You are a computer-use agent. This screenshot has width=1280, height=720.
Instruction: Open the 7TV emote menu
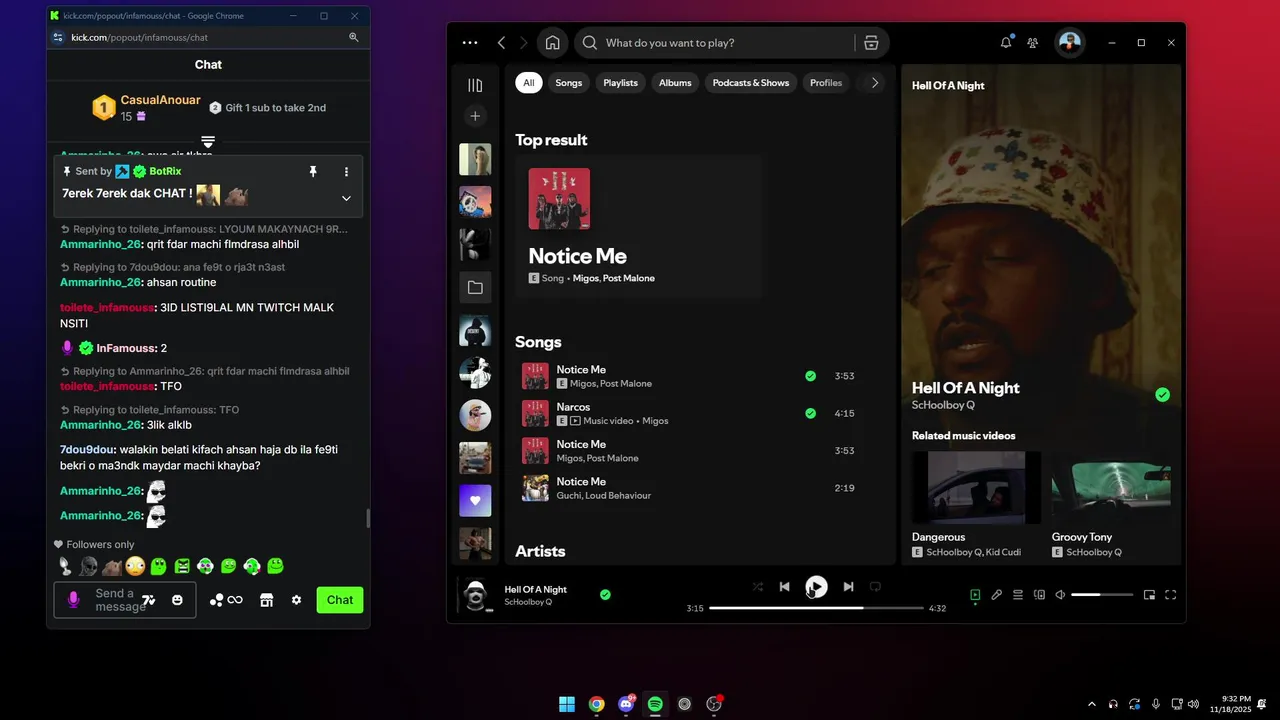pos(148,600)
